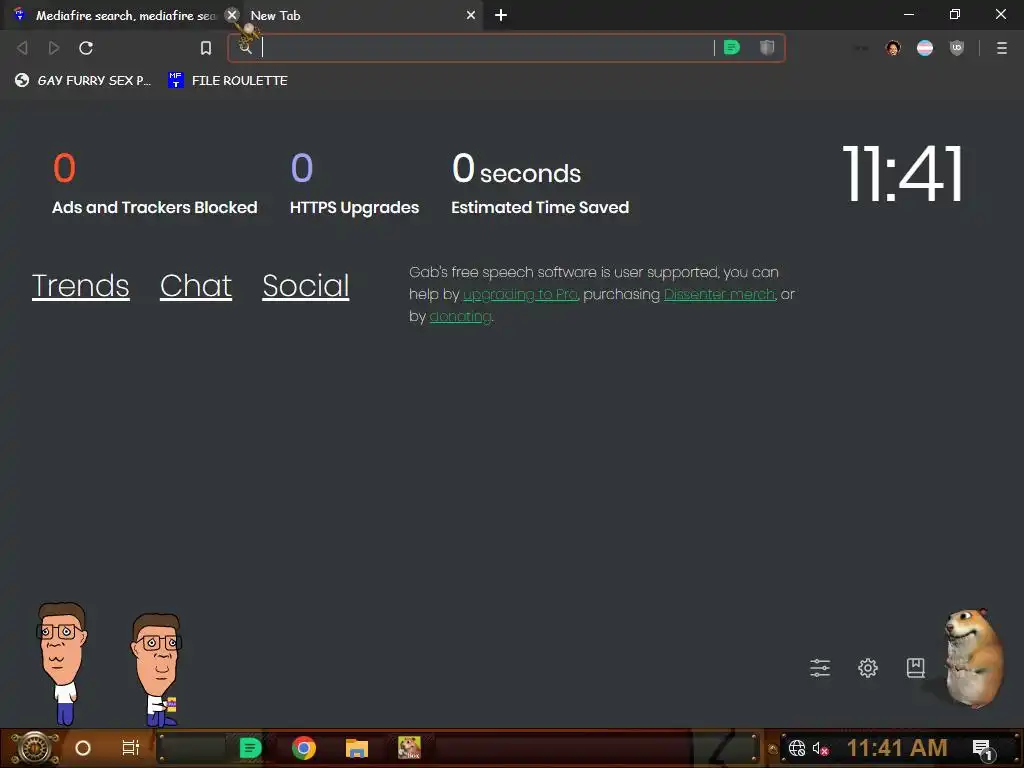
Task: Click the standing cartoon man desktop character
Action: (62, 664)
